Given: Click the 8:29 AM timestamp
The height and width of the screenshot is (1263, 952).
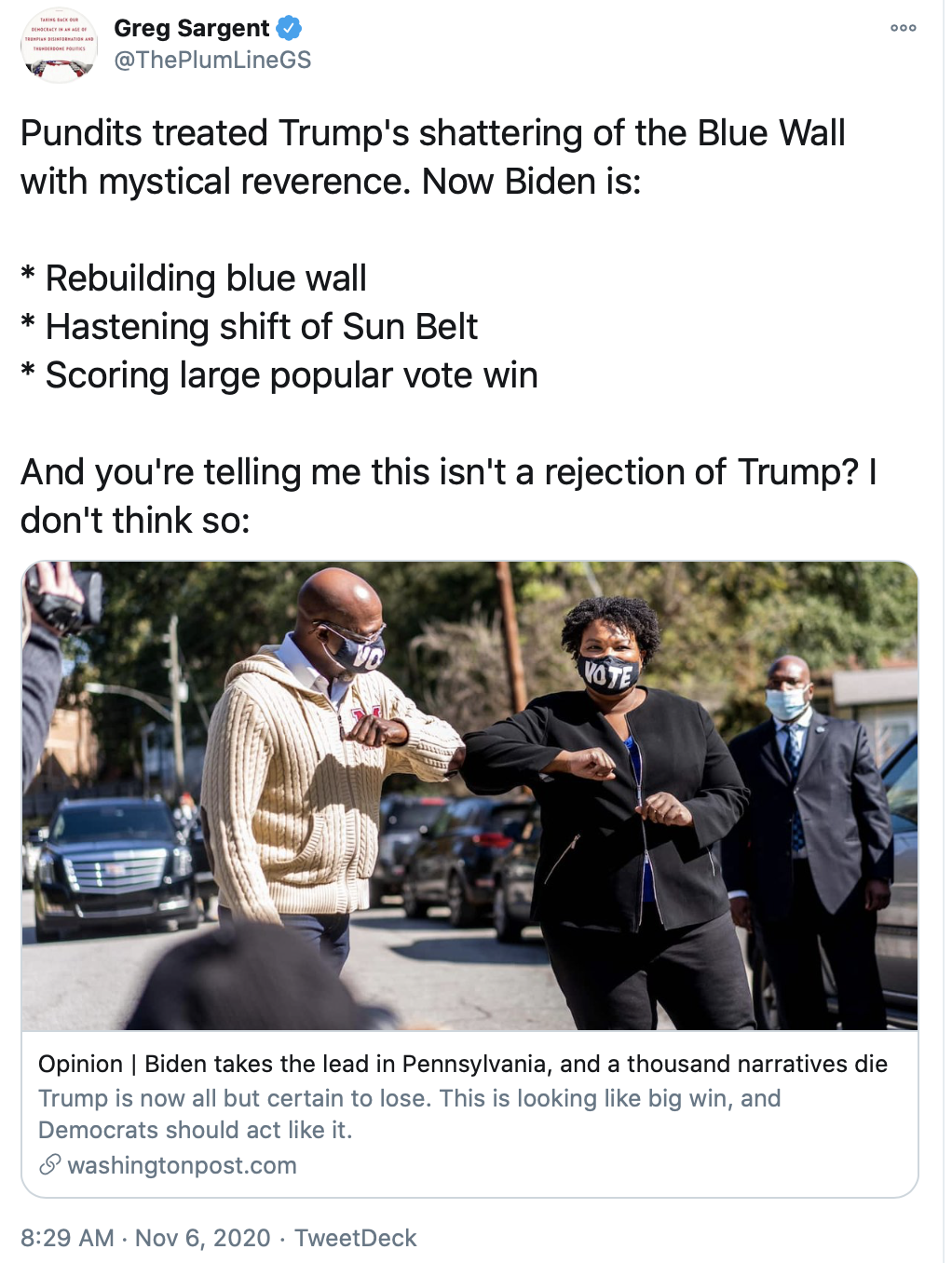Looking at the screenshot, I should [67, 1238].
